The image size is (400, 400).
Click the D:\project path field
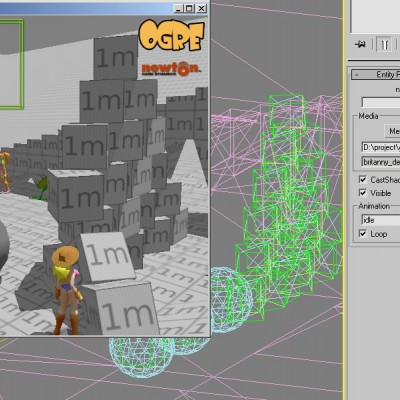point(381,147)
